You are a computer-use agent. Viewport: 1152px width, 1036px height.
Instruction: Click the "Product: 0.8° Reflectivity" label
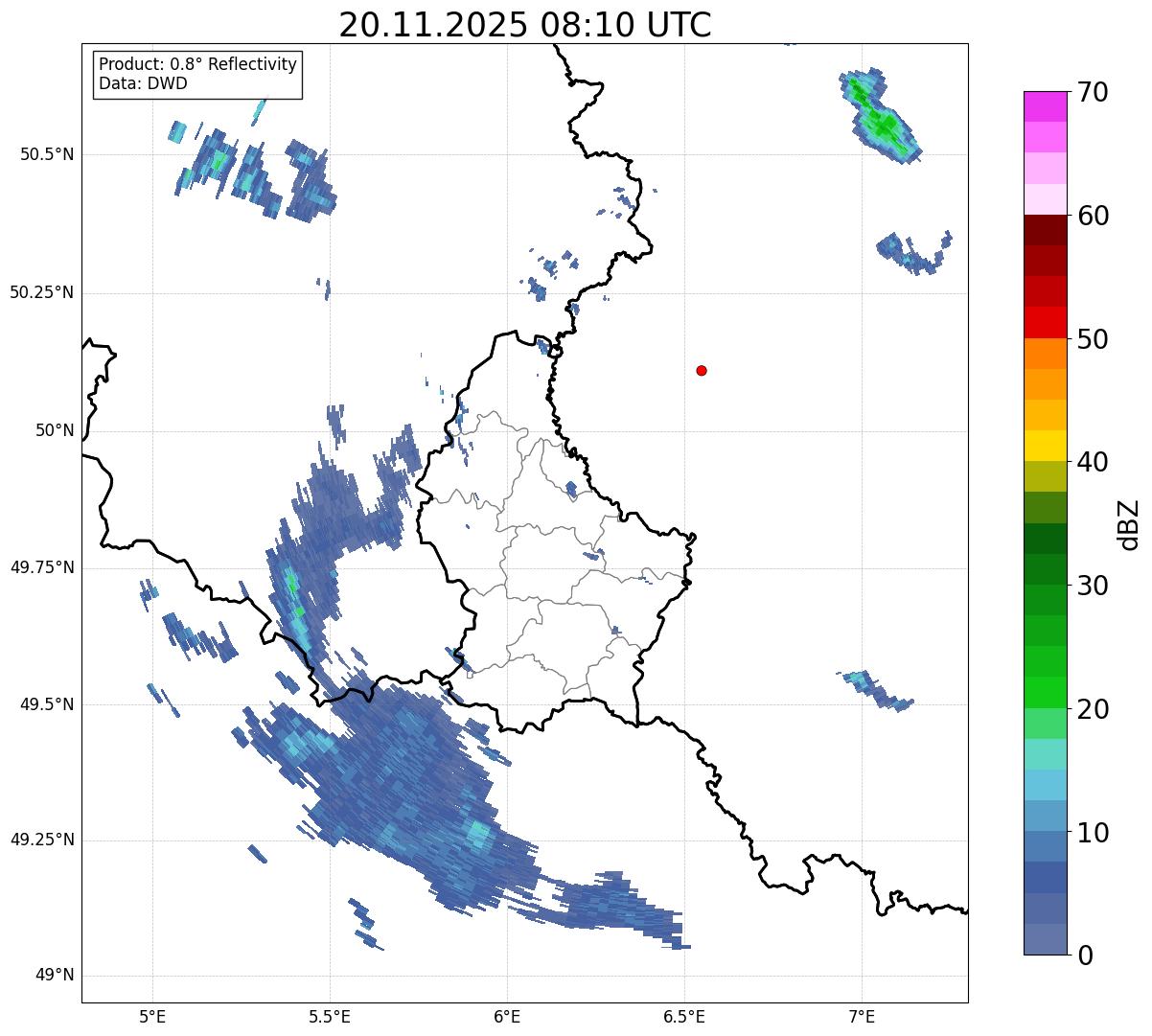tap(198, 64)
